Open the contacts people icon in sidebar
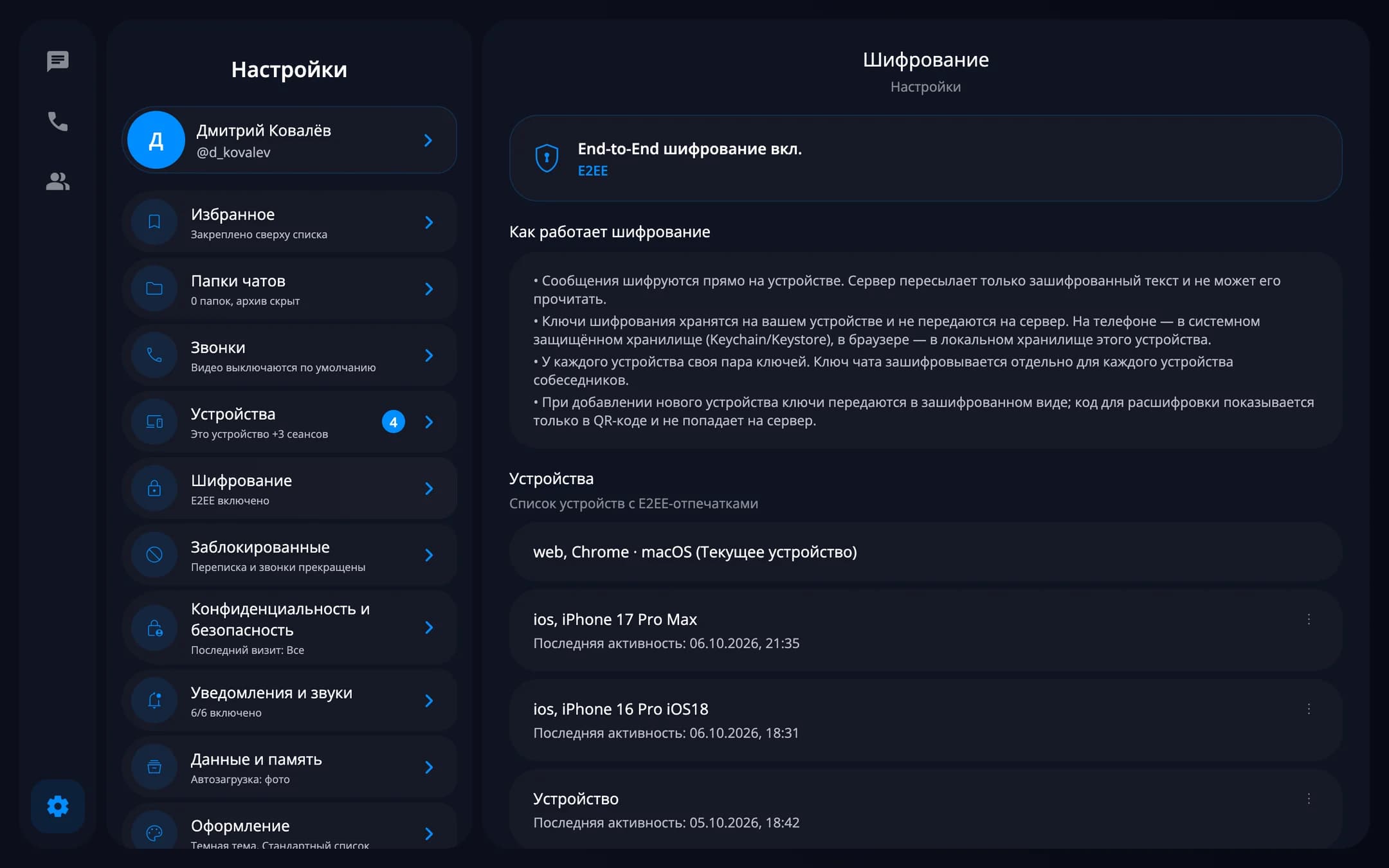 (58, 181)
